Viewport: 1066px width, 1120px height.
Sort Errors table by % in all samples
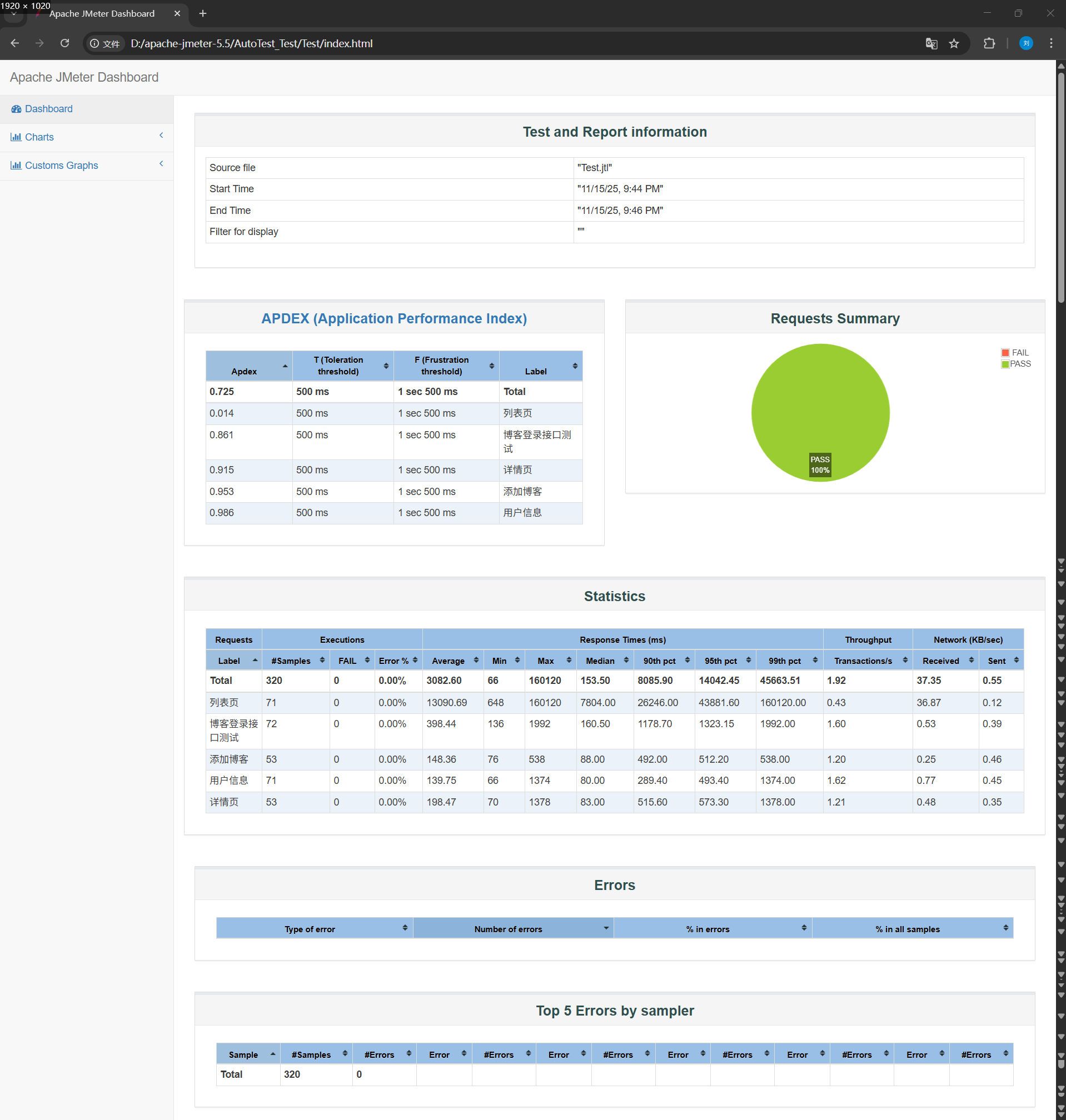click(x=913, y=928)
